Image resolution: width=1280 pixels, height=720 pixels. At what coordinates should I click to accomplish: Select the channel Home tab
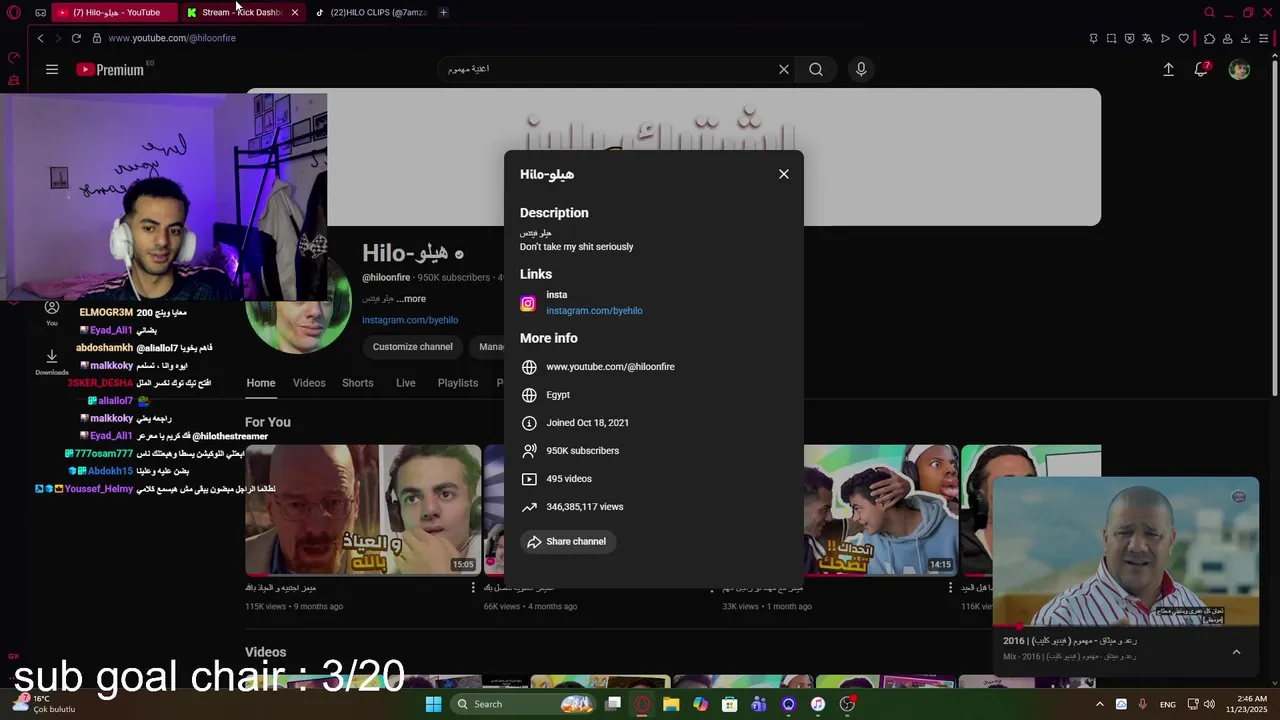point(261,383)
